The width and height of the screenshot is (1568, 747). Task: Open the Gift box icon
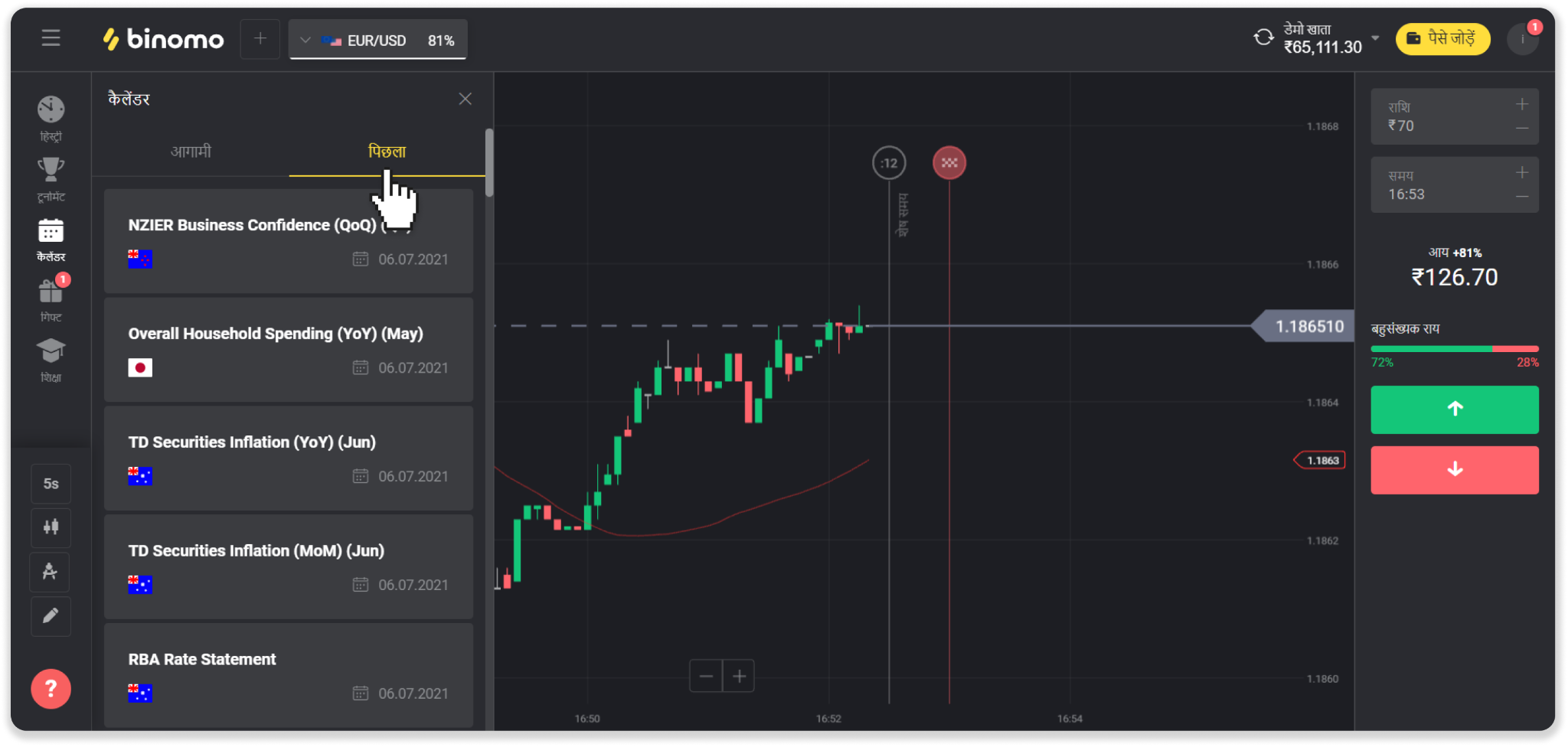click(x=51, y=292)
